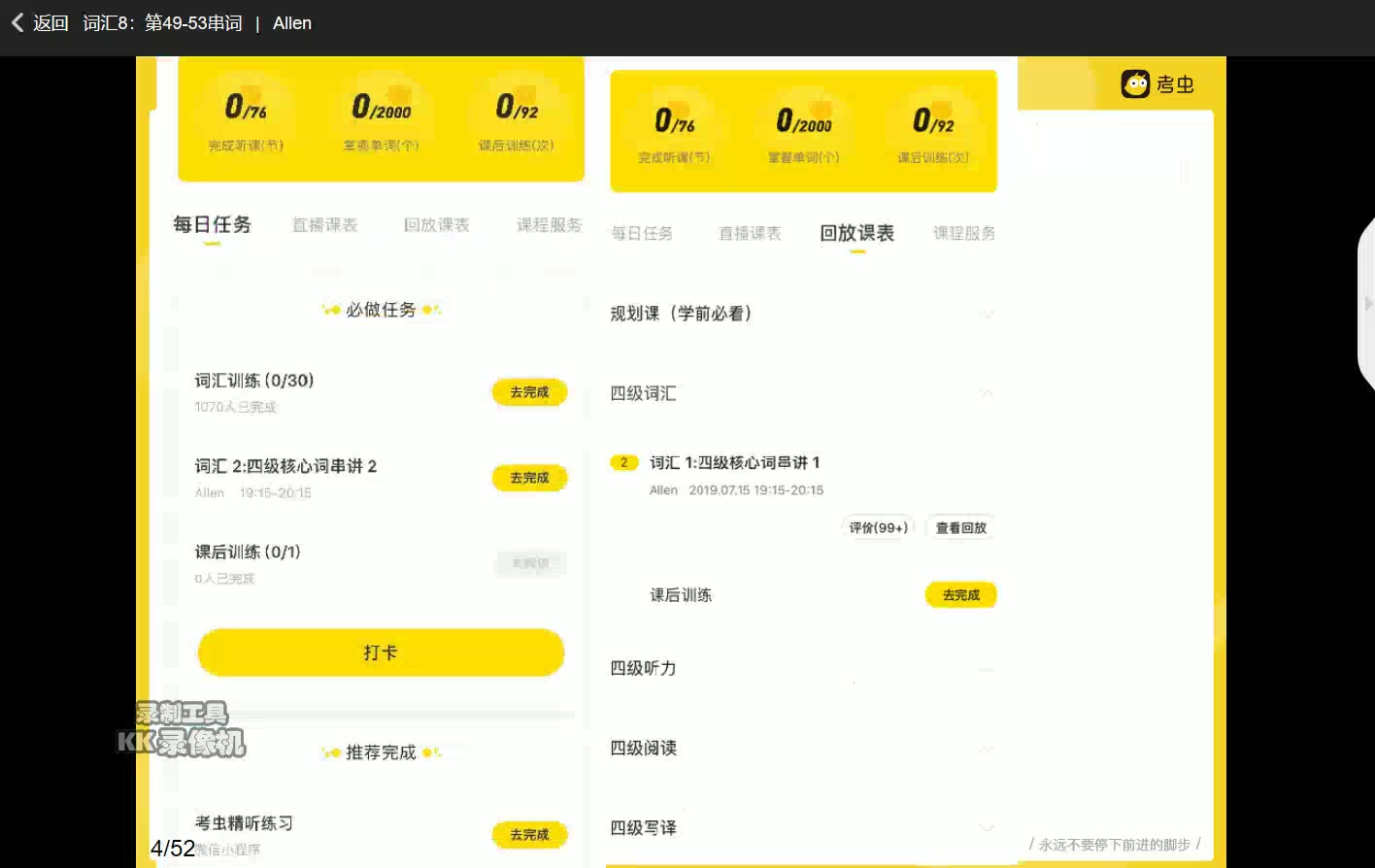The image size is (1375, 868).
Task: Open 课程服务 tab above 规划课 list
Action: pyautogui.click(x=964, y=233)
